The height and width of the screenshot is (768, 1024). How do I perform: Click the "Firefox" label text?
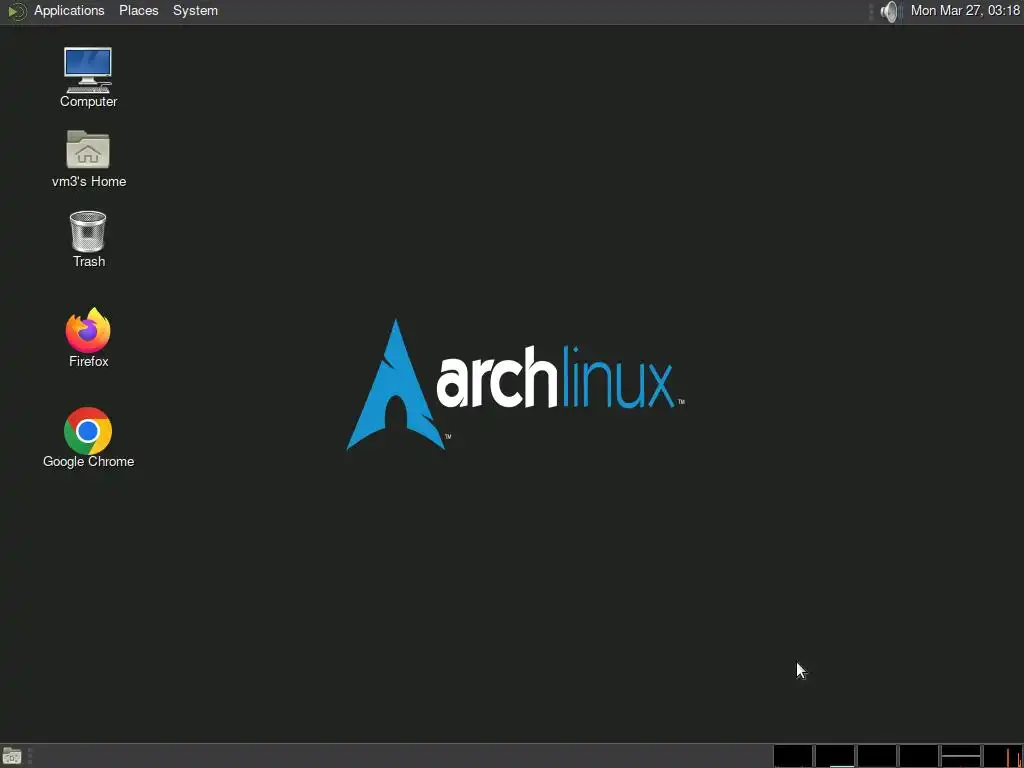tap(89, 361)
